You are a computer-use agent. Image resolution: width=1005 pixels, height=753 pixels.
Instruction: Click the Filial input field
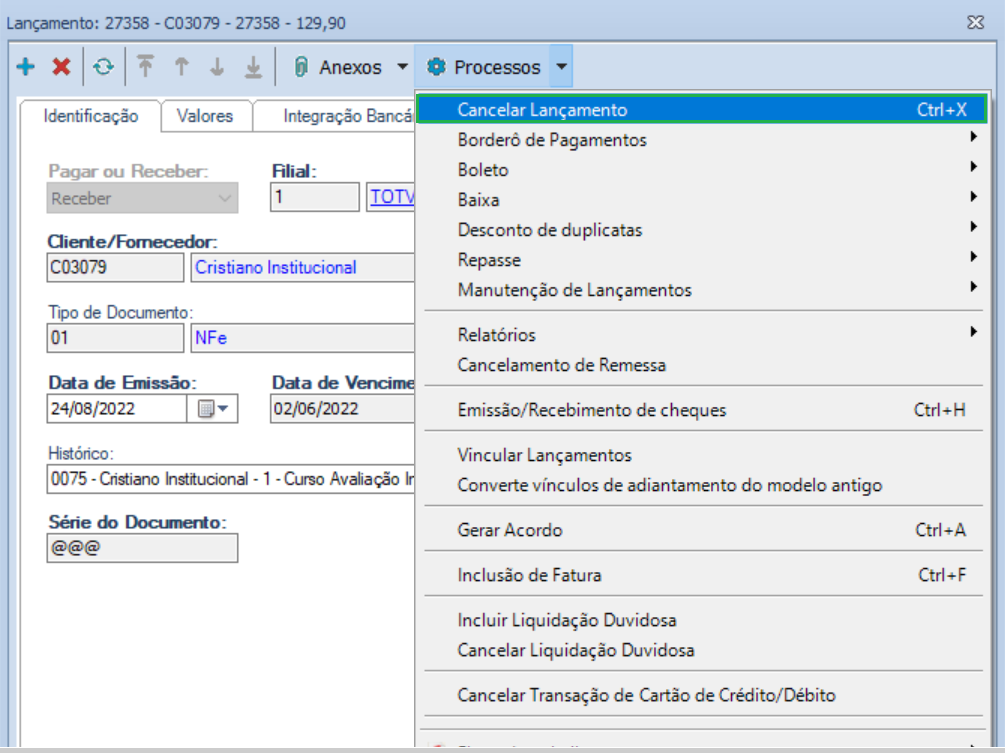314,197
